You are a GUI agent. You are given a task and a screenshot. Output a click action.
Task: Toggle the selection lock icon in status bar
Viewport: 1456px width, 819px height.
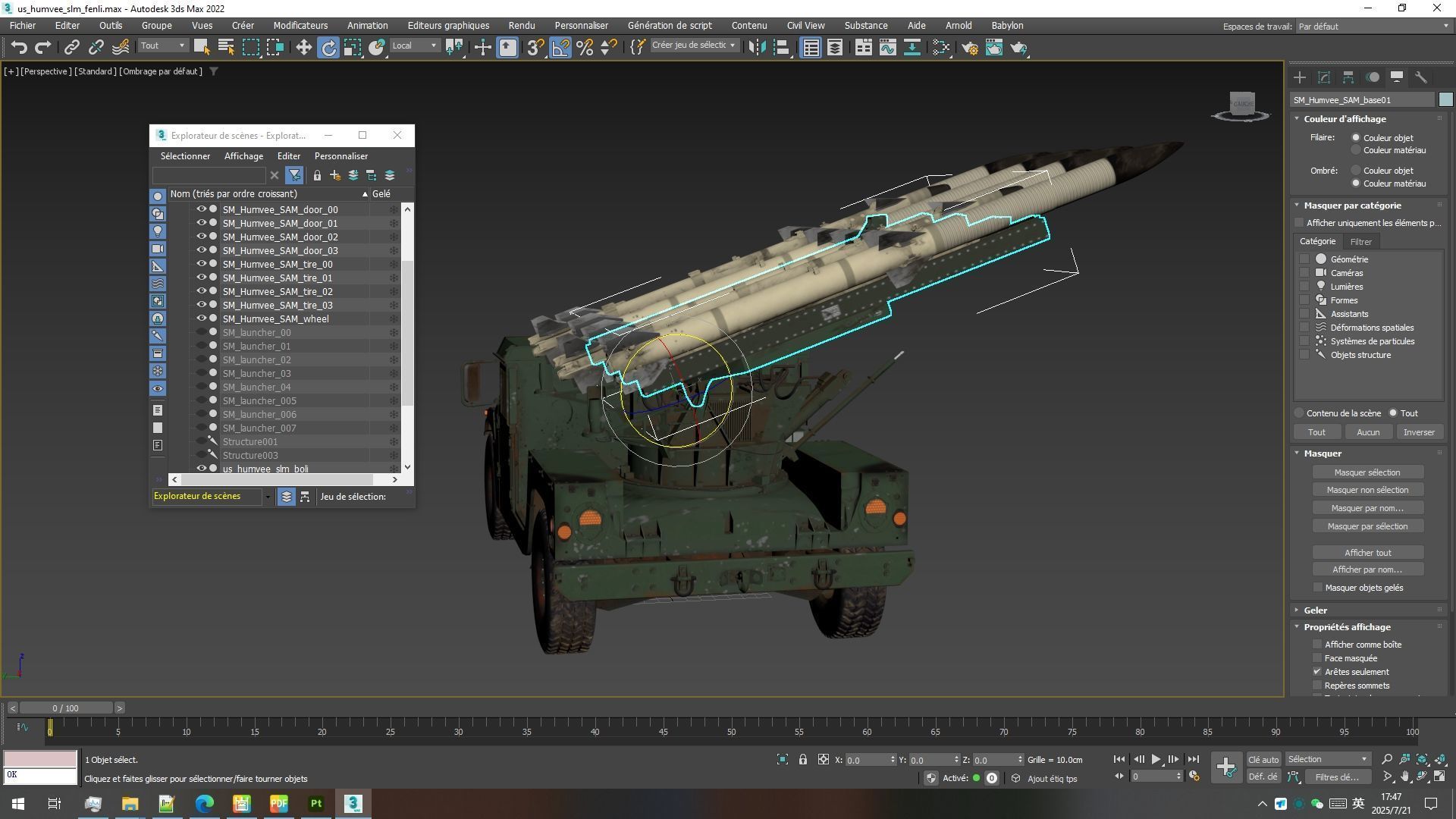[802, 760]
